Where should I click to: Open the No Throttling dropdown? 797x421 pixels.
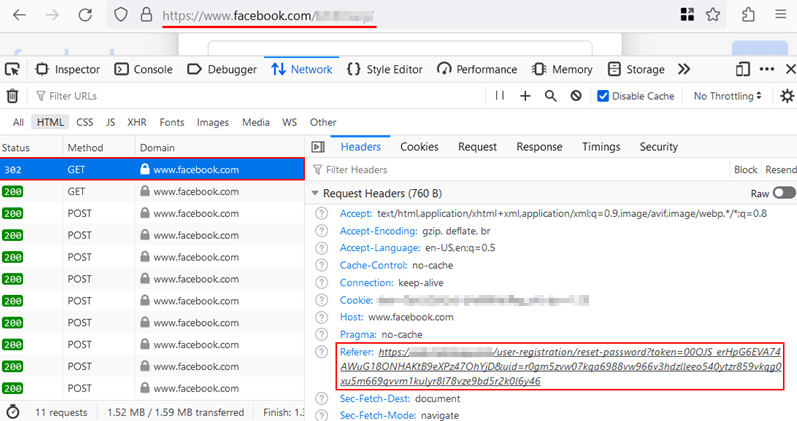(727, 96)
